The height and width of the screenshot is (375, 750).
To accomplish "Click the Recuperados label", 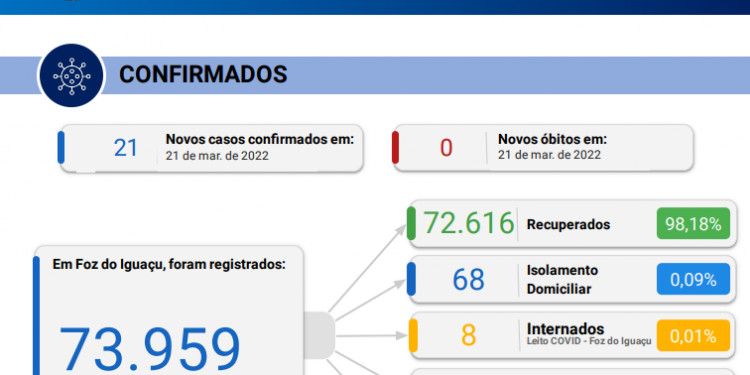I will pos(568,224).
